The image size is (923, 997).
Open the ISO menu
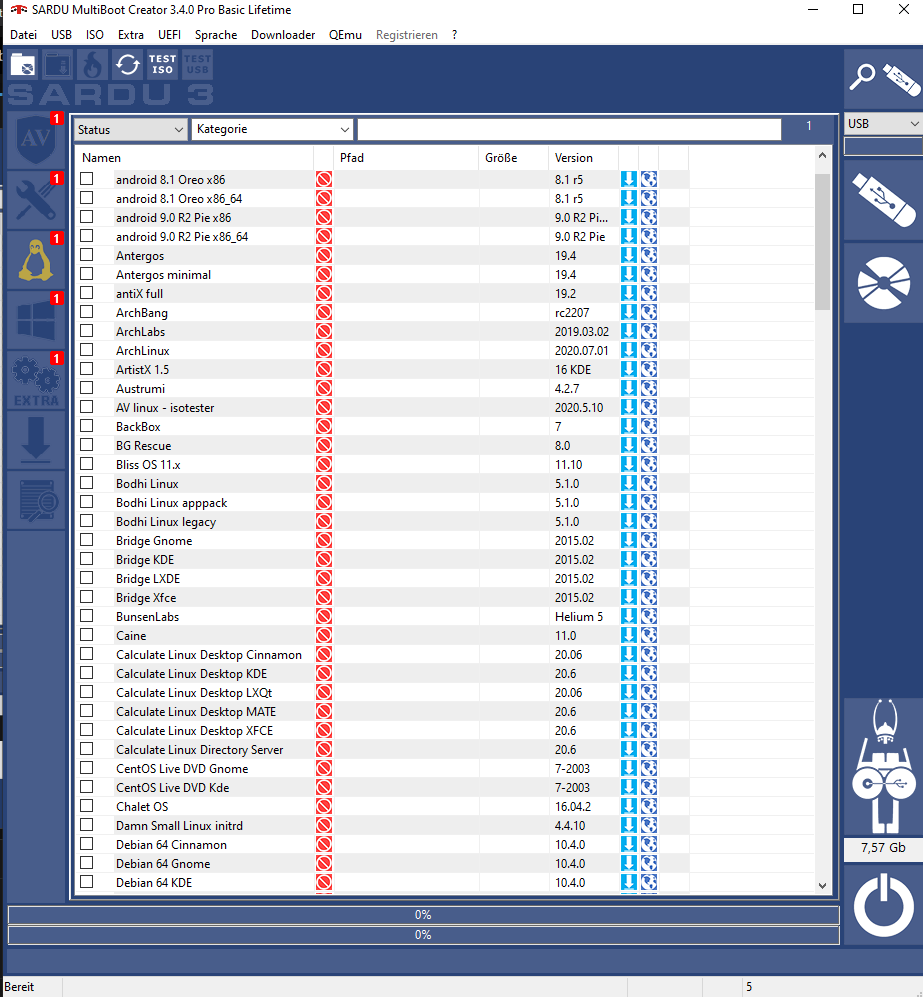click(95, 35)
